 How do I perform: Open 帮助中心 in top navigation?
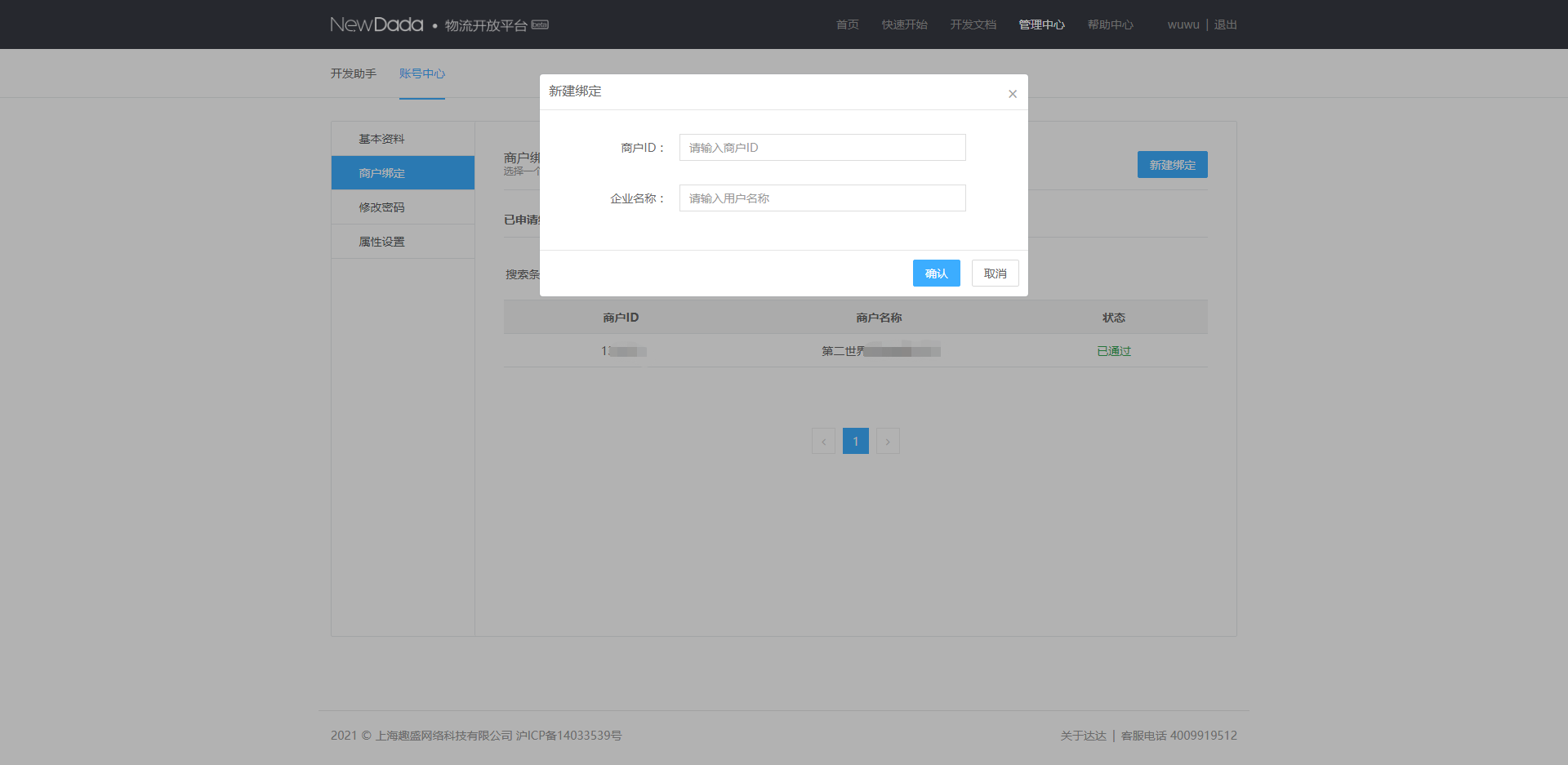click(1110, 24)
